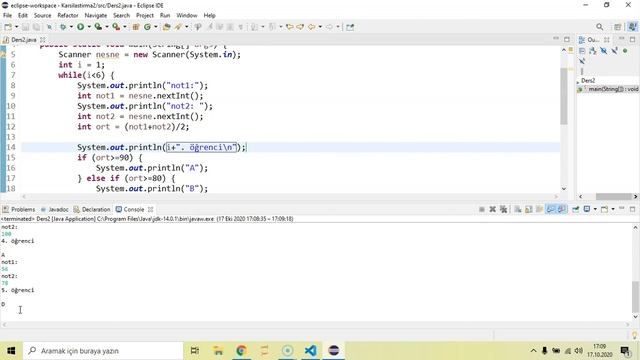Create a New Java Package icon
Viewport: 640px width, 360px height.
[136, 27]
